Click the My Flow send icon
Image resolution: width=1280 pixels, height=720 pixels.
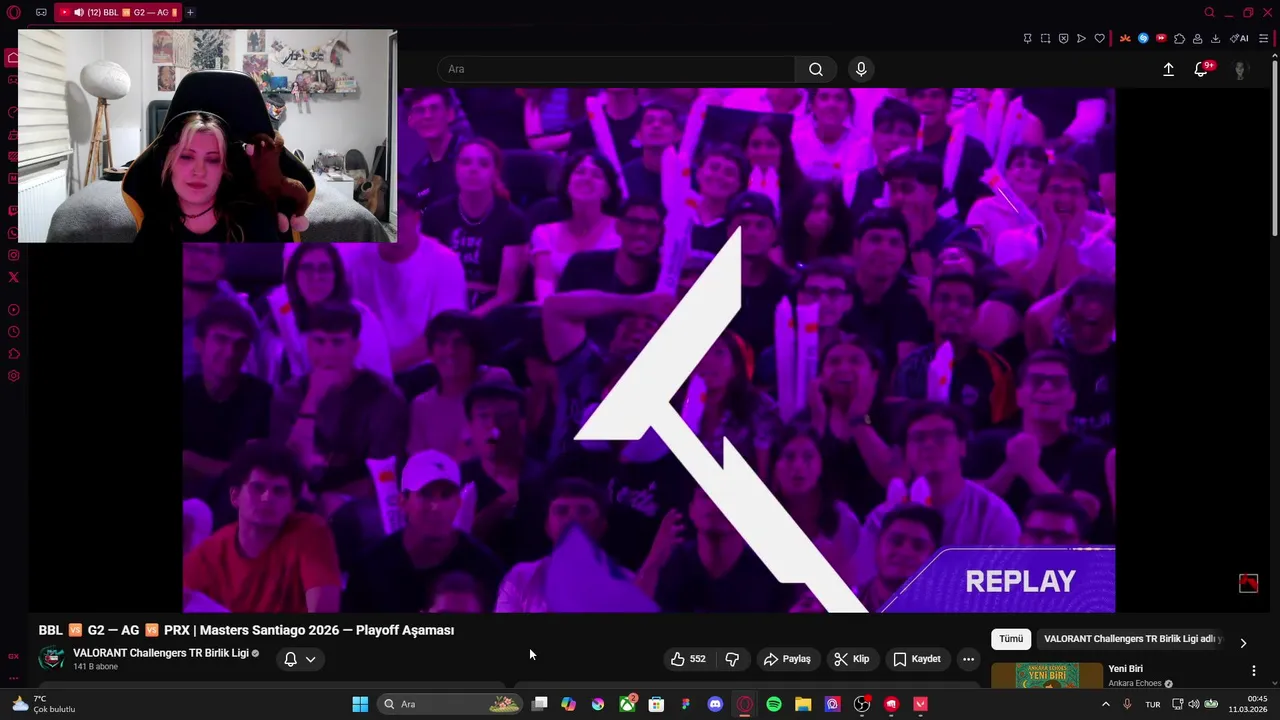pos(1081,39)
